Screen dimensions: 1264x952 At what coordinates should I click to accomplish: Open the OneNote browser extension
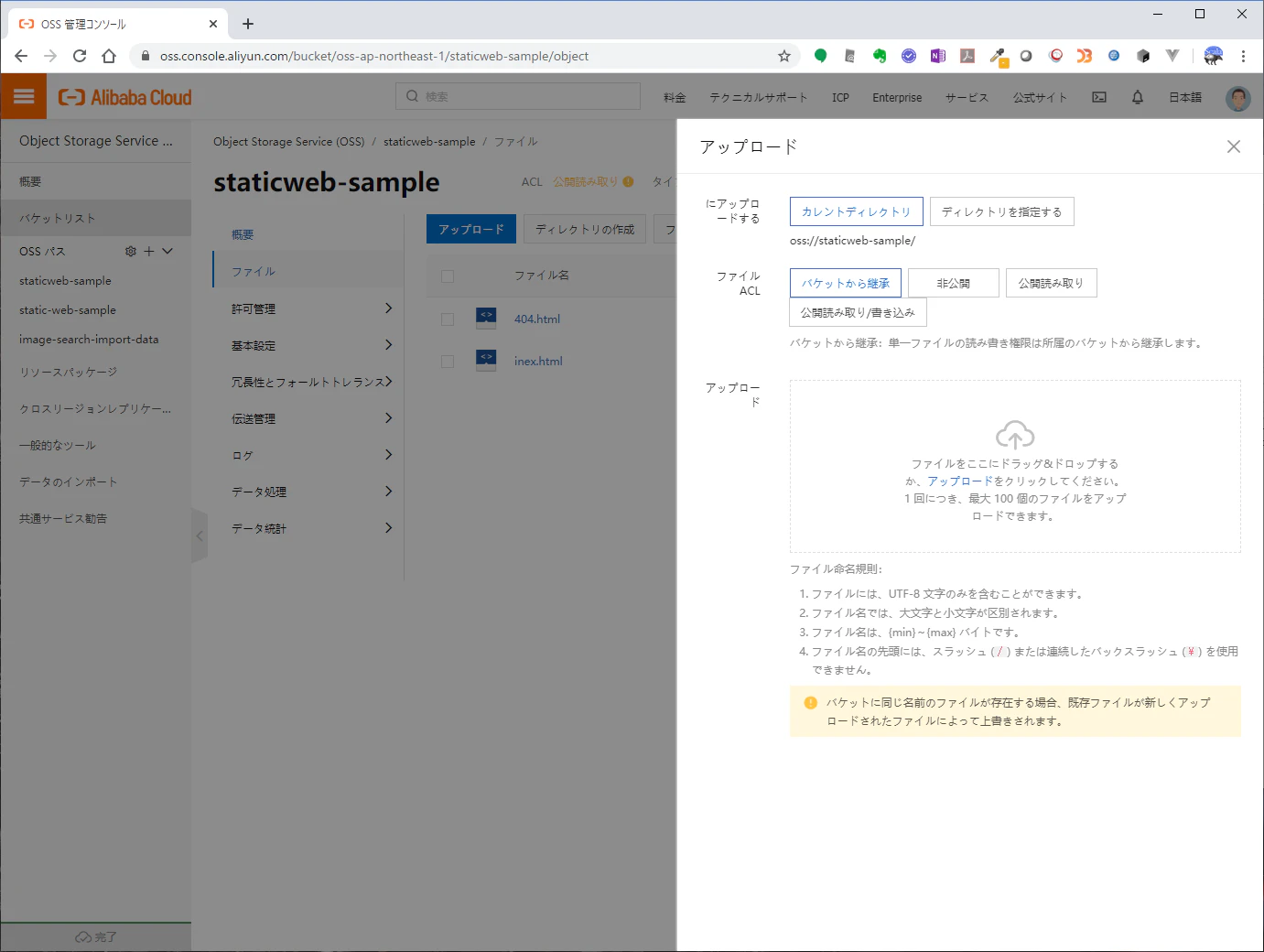938,56
